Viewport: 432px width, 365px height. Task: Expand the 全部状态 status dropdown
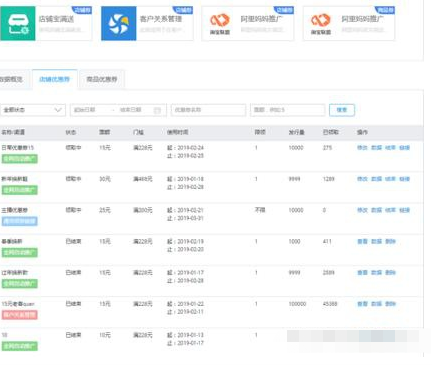(33, 110)
